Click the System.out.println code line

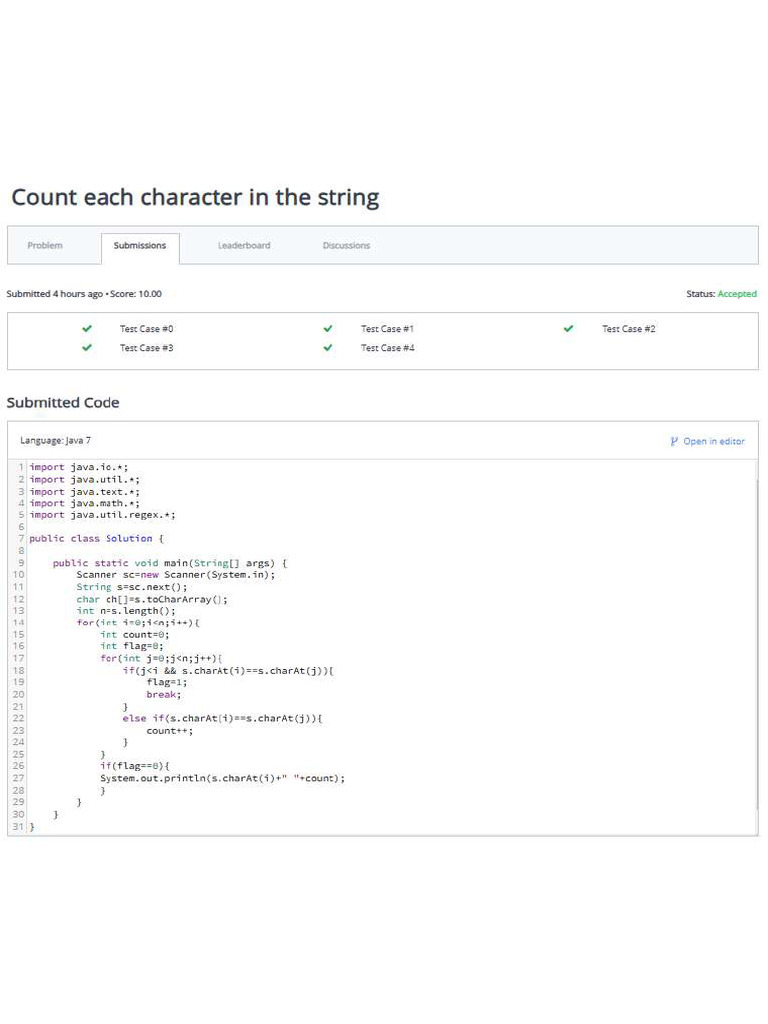click(222, 778)
